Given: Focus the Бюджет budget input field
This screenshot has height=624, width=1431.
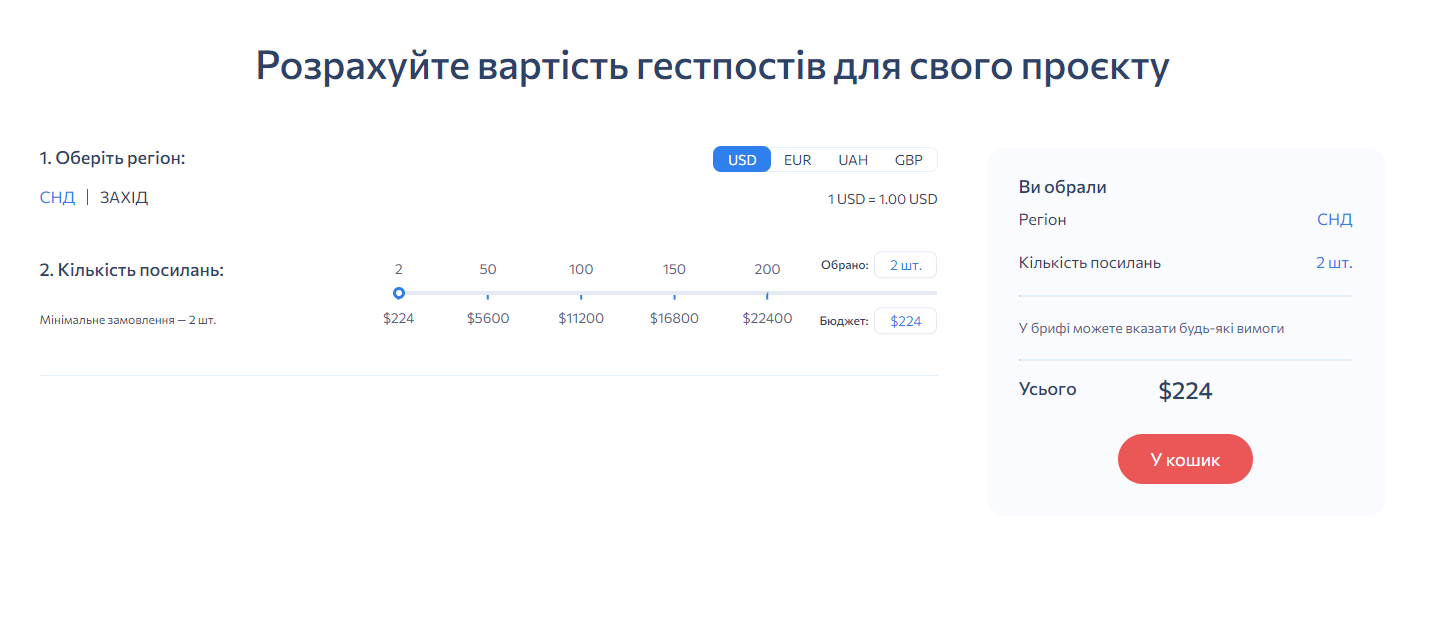Looking at the screenshot, I should click(x=905, y=321).
